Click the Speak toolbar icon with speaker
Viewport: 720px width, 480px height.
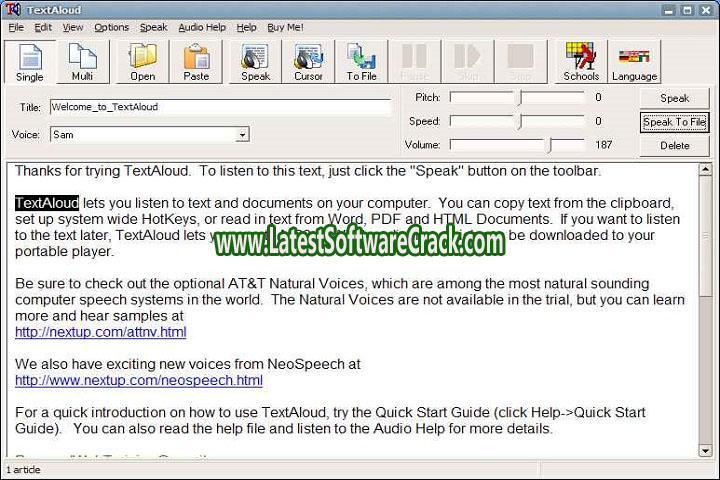pos(255,62)
